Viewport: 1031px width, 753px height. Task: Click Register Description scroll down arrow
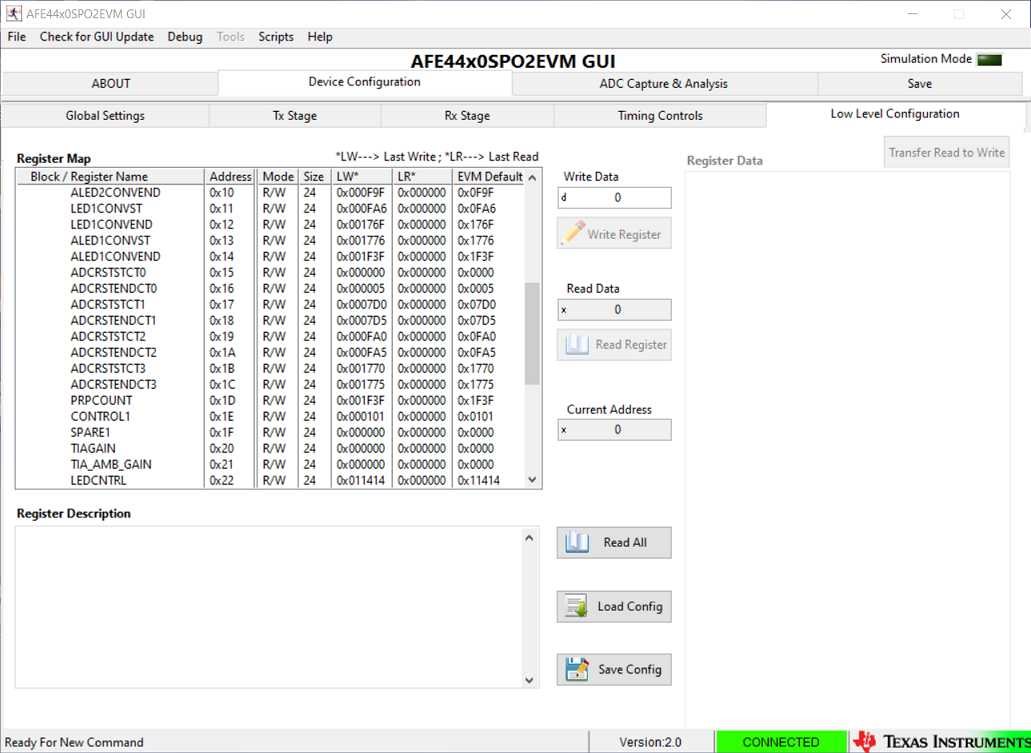(529, 680)
